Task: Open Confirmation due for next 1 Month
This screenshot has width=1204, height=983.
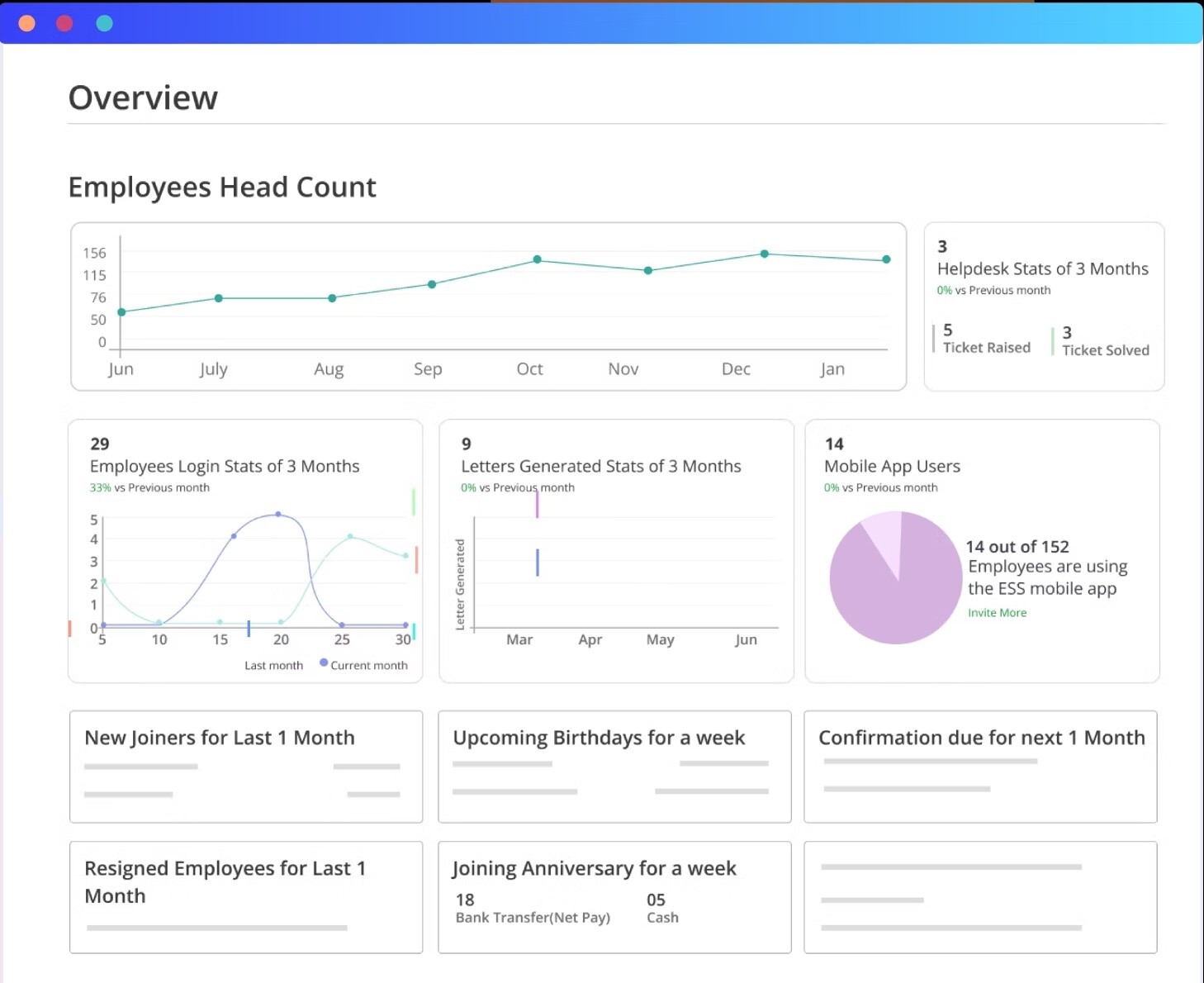Action: pyautogui.click(x=981, y=738)
